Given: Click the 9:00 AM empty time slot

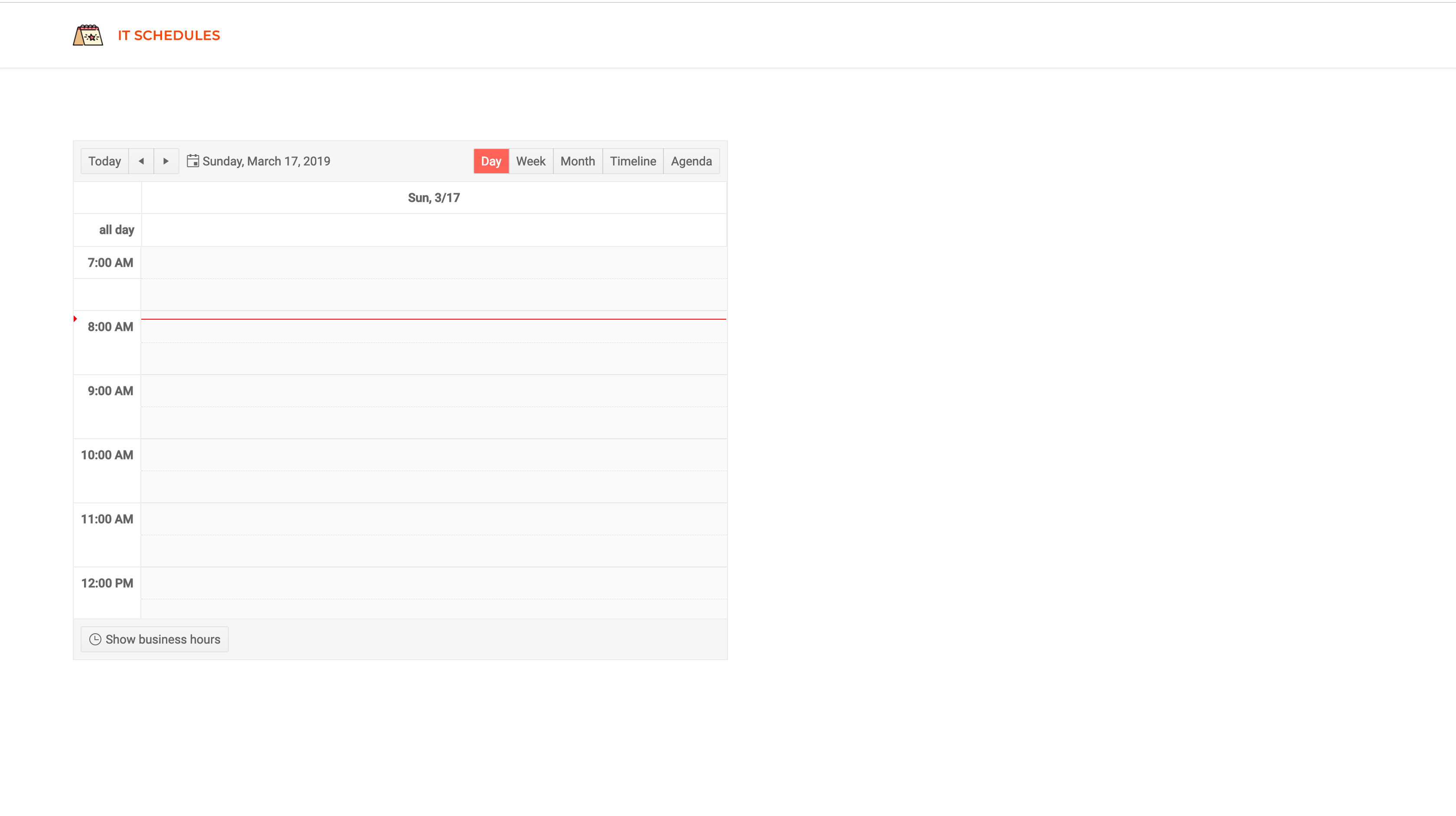Looking at the screenshot, I should [x=434, y=390].
